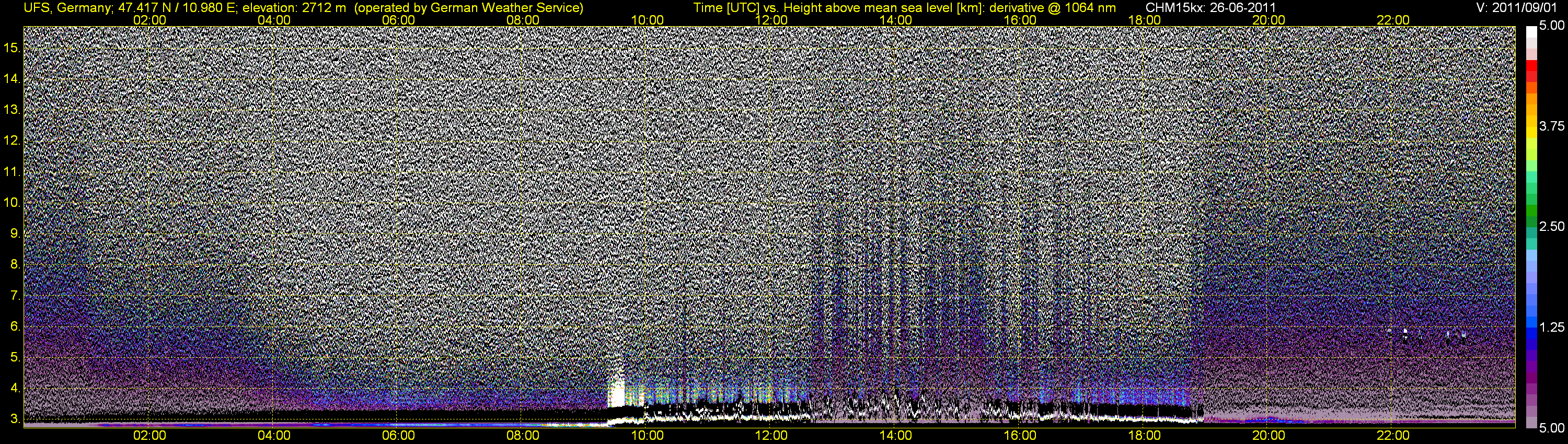
Task: Click the '8.' km height axis label
Action: point(16,265)
